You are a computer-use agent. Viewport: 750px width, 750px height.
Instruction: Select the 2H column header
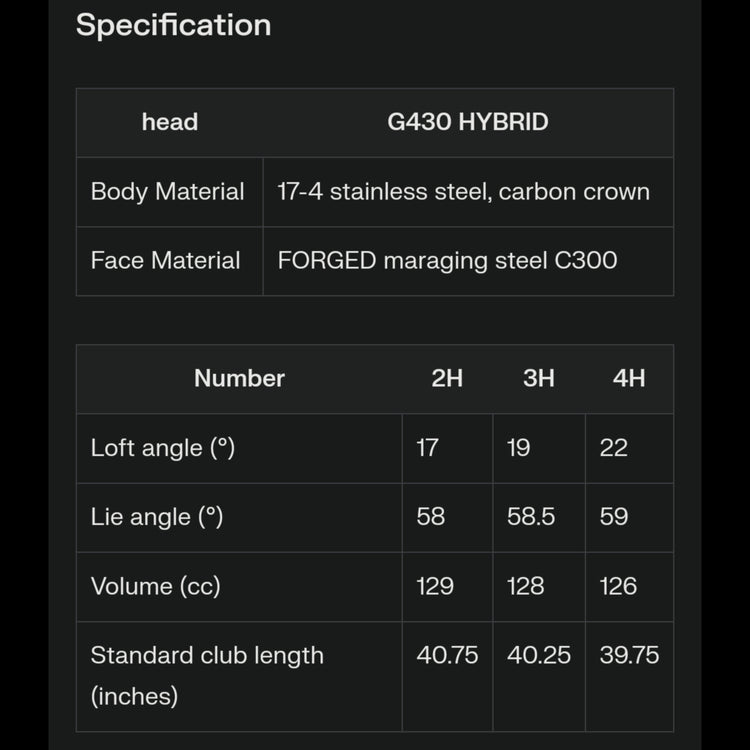tap(447, 378)
